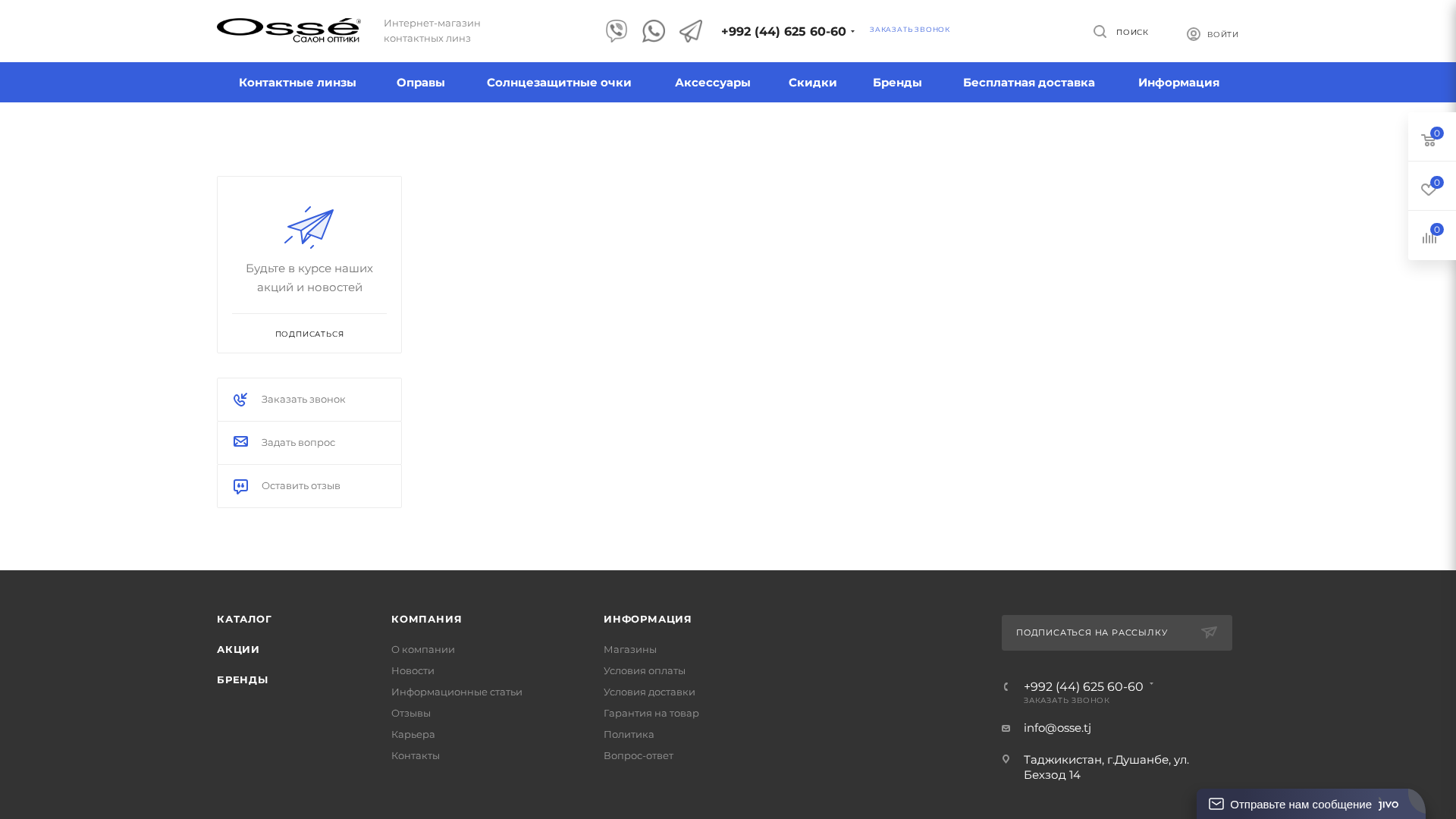Click sidebar Заказать звонок button
Screen dimensions: 1456x819
[x=309, y=400]
